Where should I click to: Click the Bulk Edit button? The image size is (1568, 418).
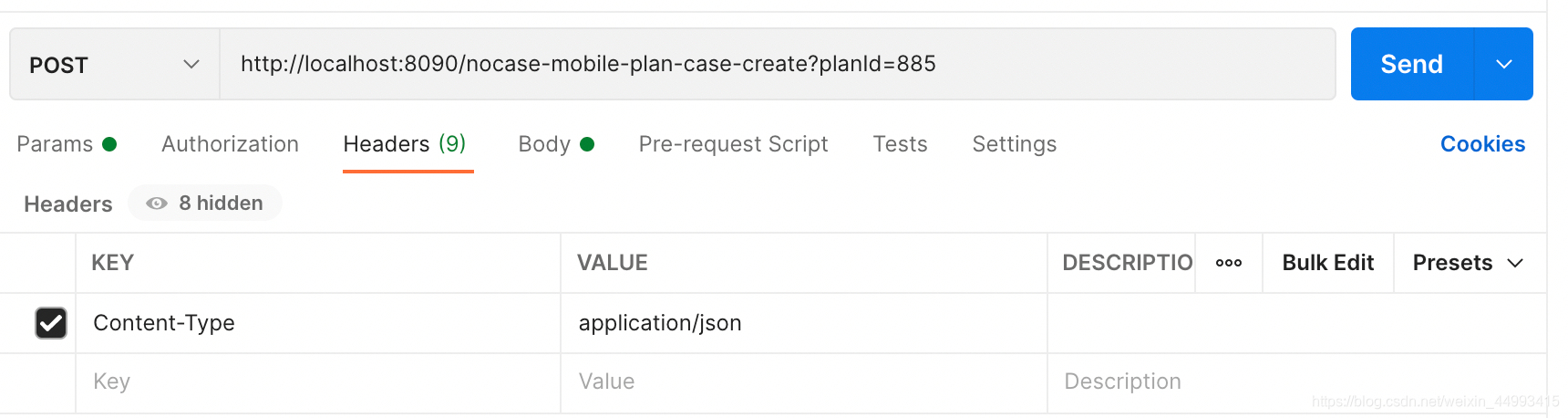tap(1327, 263)
